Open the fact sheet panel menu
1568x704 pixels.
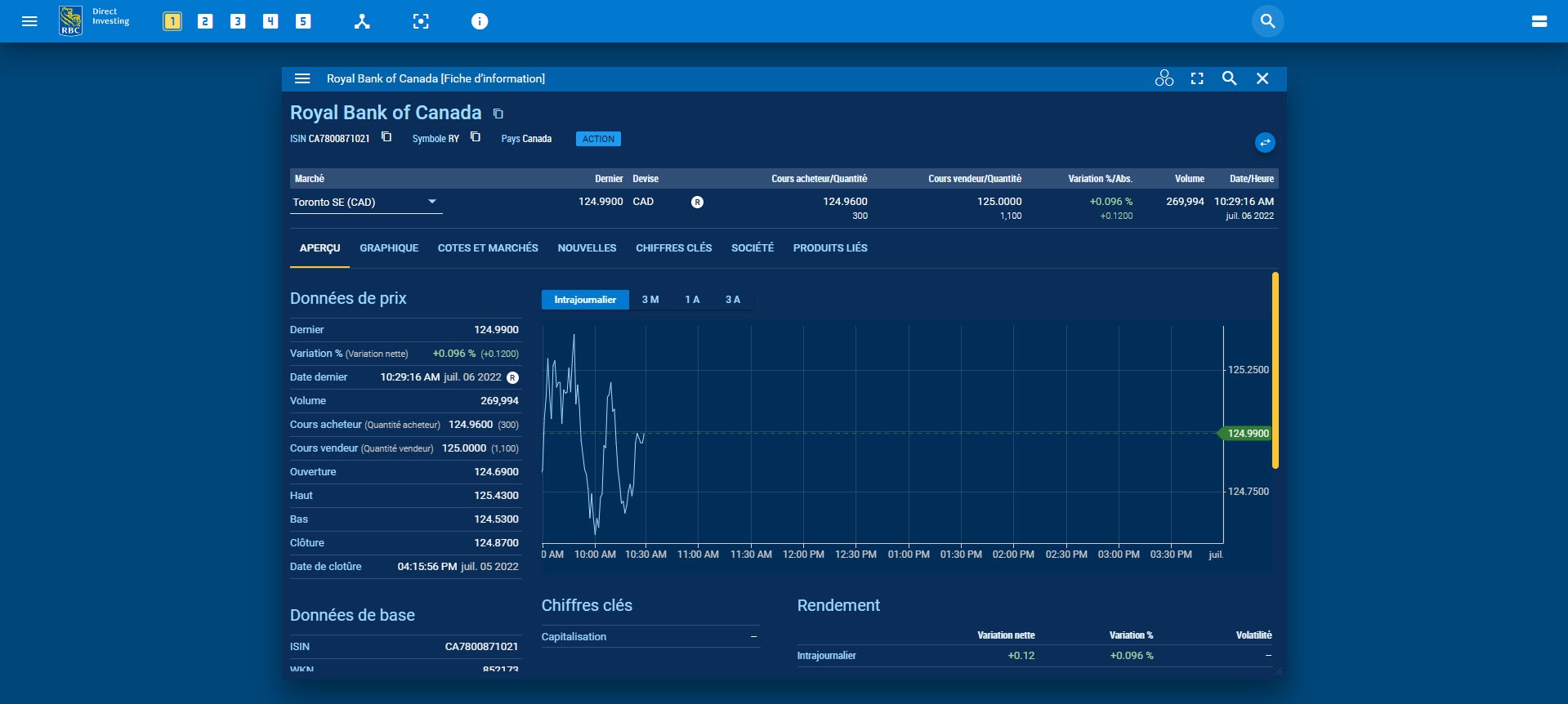click(302, 78)
